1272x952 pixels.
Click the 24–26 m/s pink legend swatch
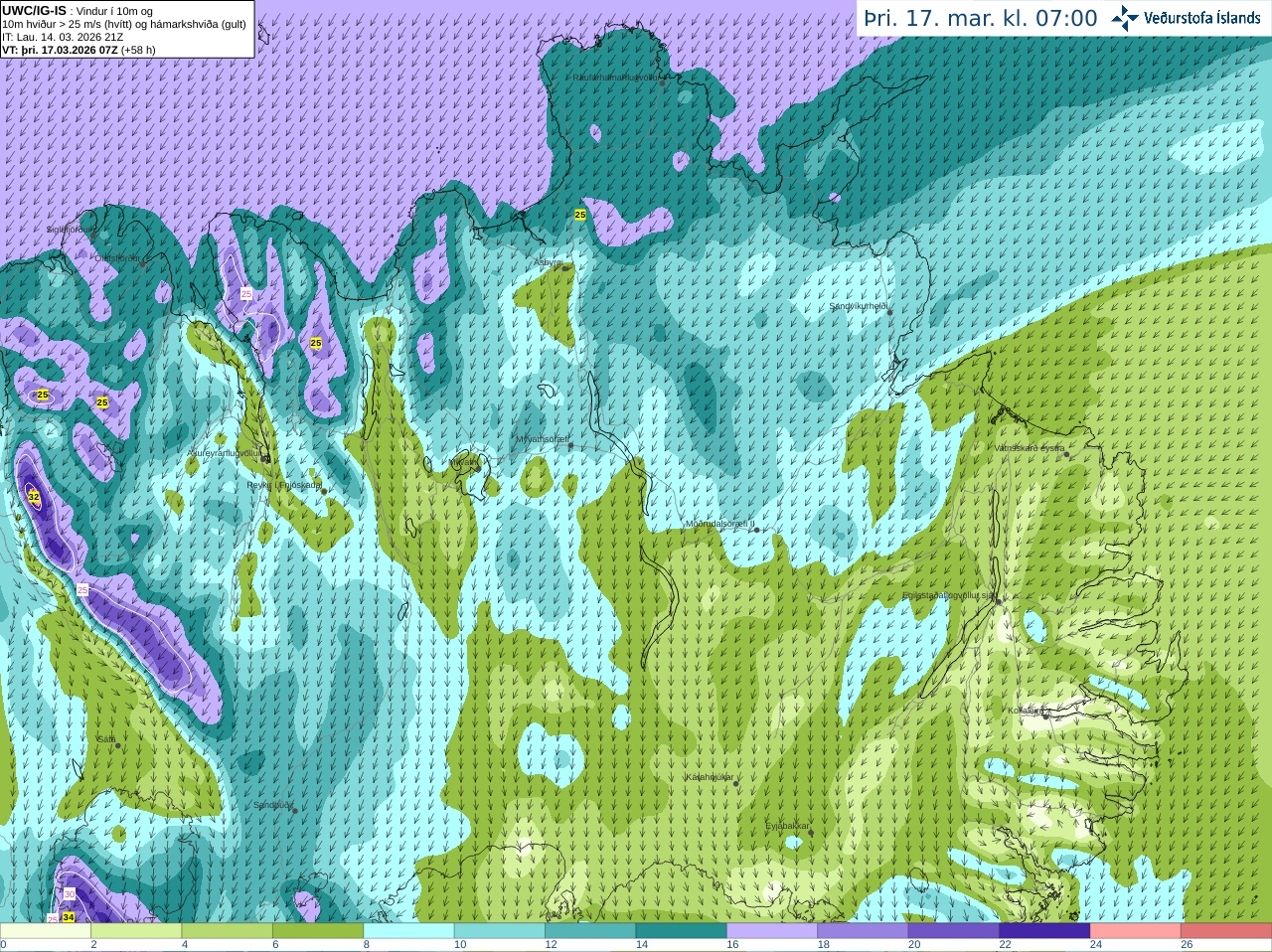[x=1135, y=931]
